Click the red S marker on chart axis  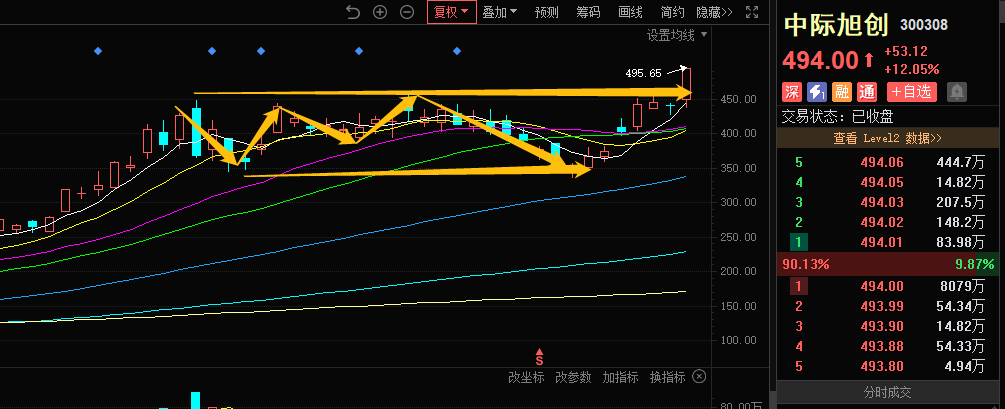tap(540, 355)
